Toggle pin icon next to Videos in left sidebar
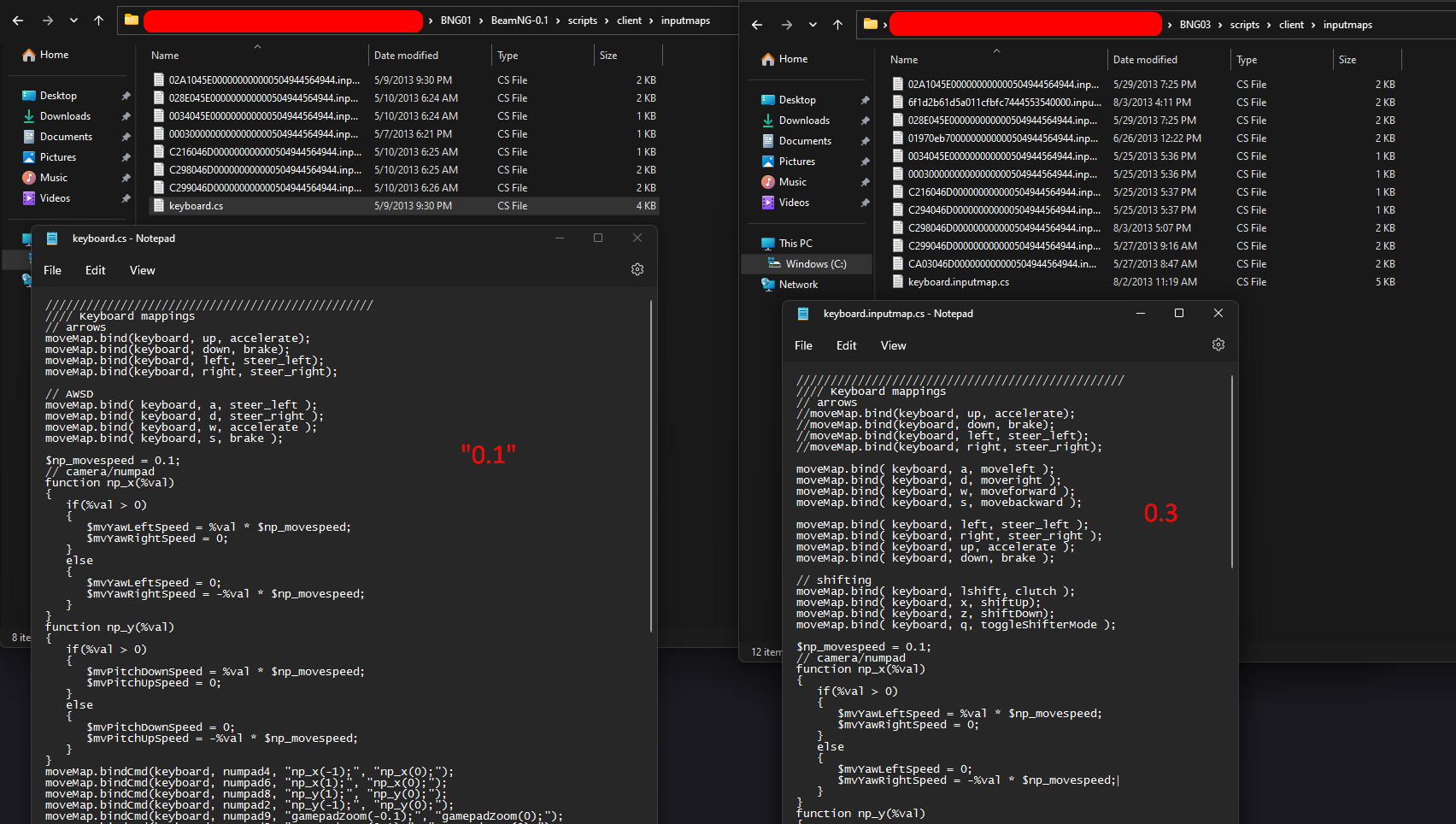1456x824 pixels. (126, 198)
